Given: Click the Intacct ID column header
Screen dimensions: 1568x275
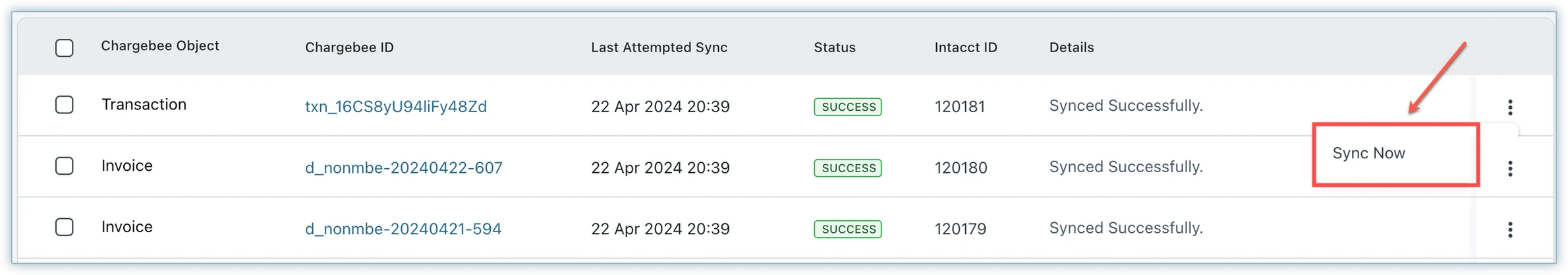Looking at the screenshot, I should [x=965, y=47].
